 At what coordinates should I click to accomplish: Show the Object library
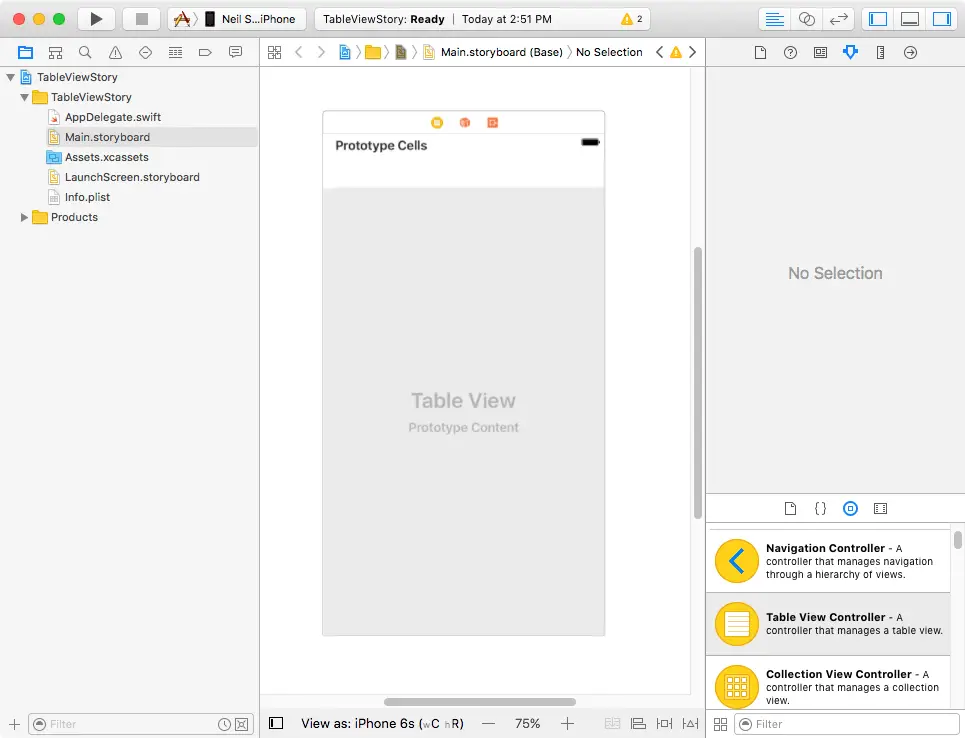pos(850,508)
